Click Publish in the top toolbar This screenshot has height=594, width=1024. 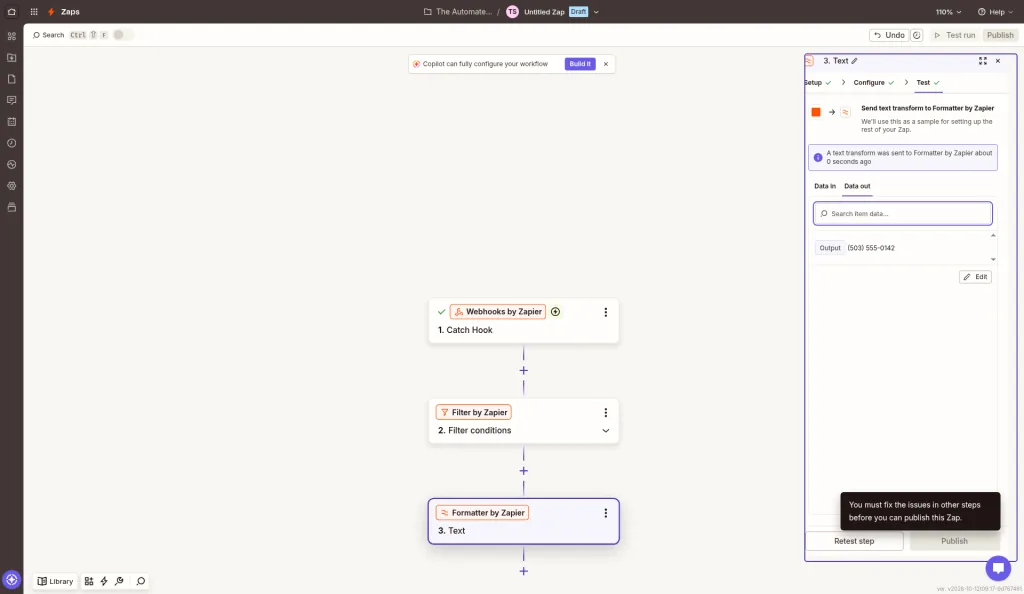(x=1000, y=35)
